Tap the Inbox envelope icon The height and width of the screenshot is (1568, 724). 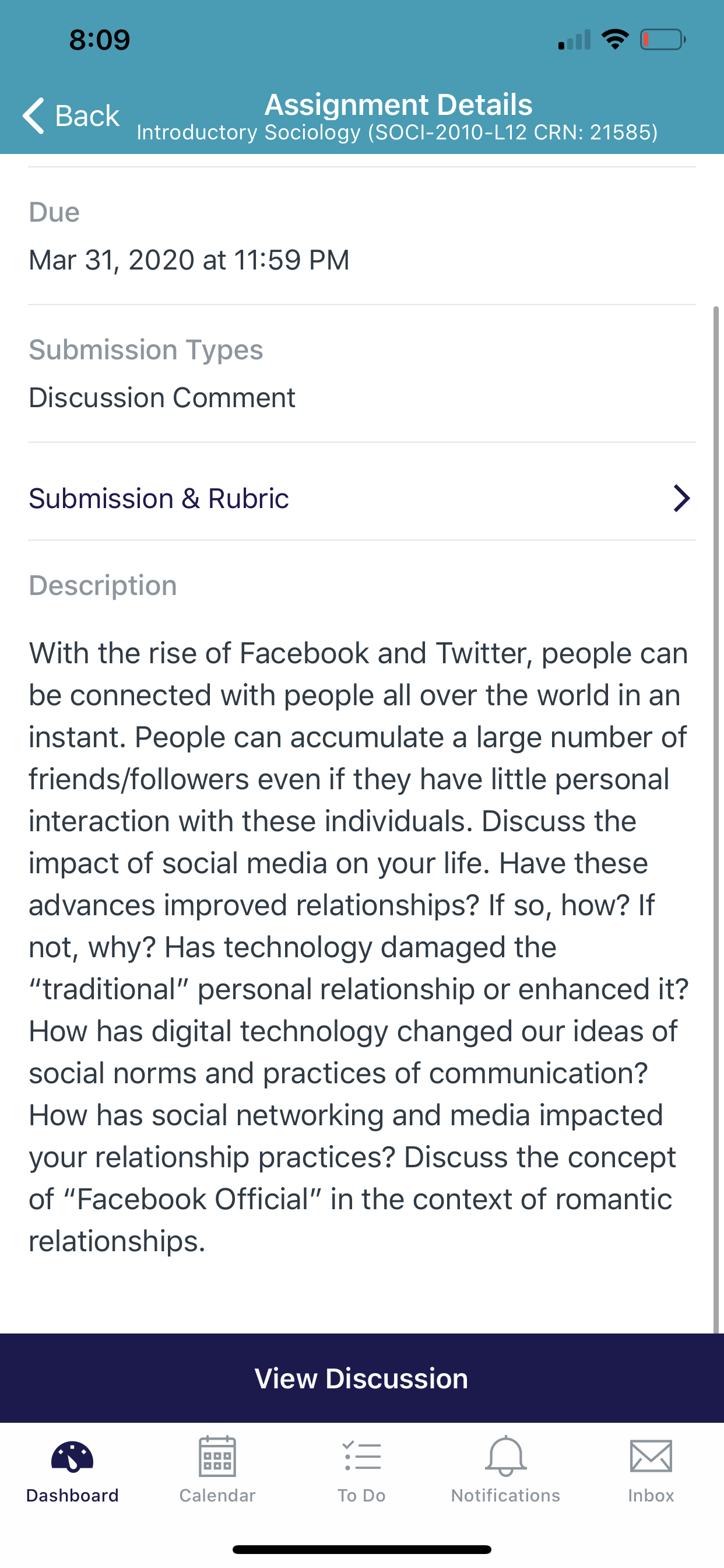(x=651, y=1456)
